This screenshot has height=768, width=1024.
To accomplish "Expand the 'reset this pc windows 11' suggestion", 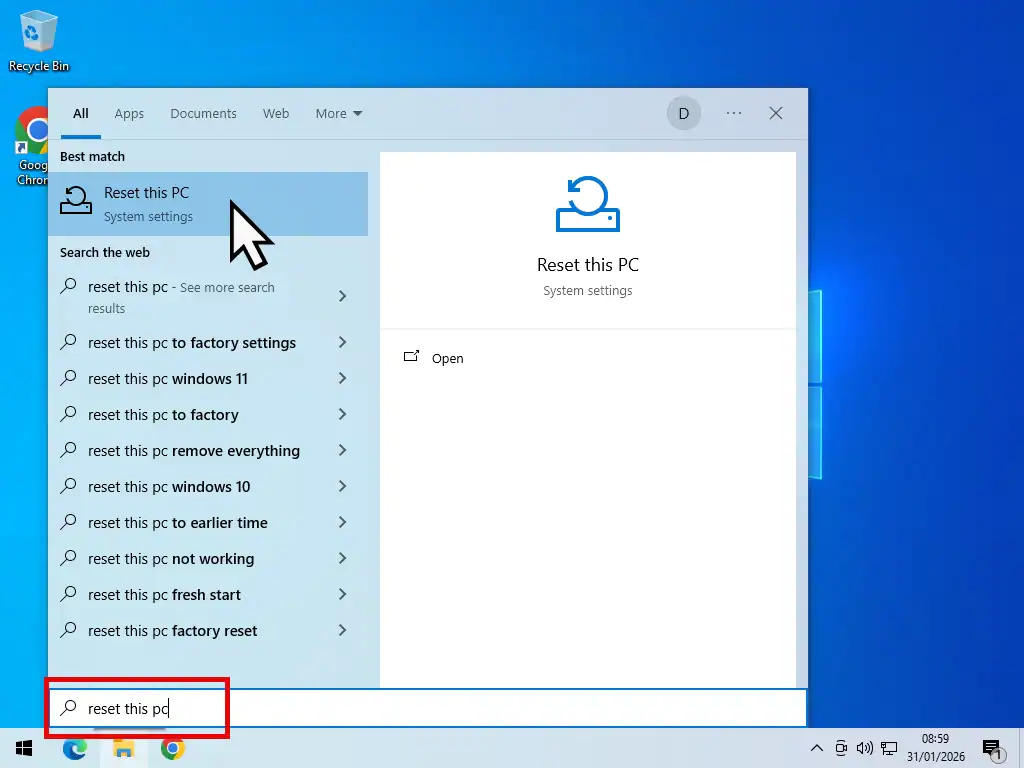I will pos(343,379).
